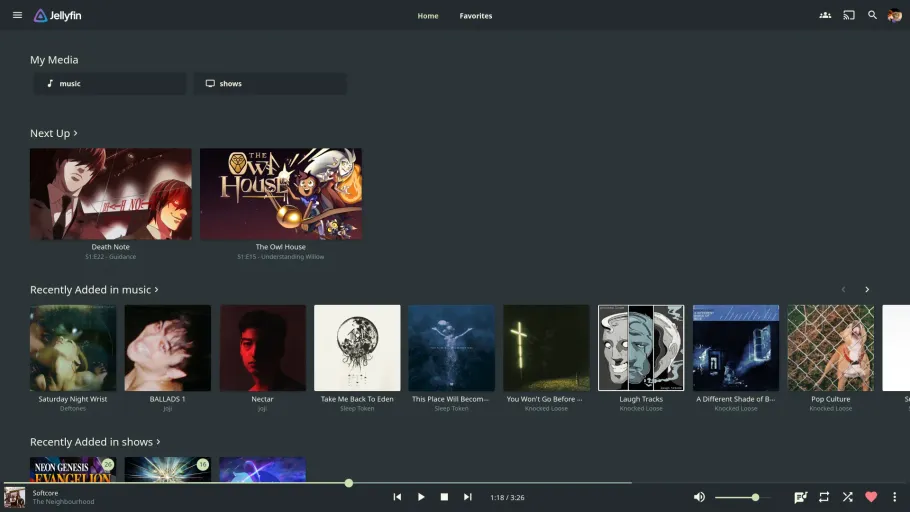Image resolution: width=910 pixels, height=512 pixels.
Task: Click the Death Note title link
Action: click(110, 247)
